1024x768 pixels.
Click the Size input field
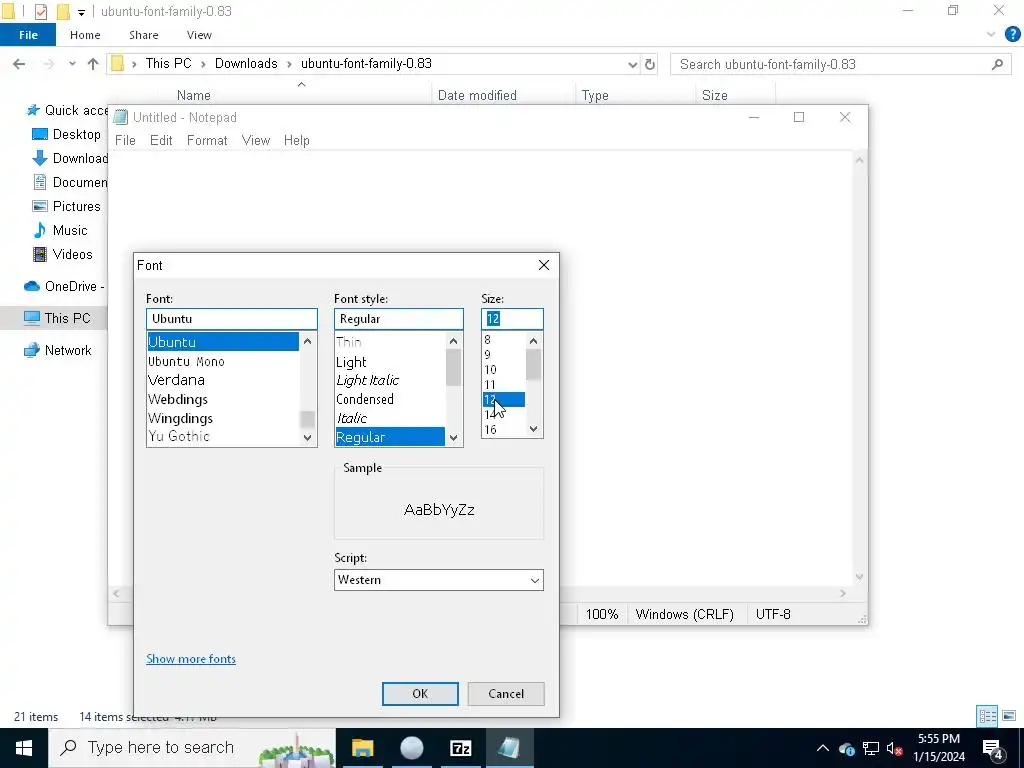coord(513,319)
